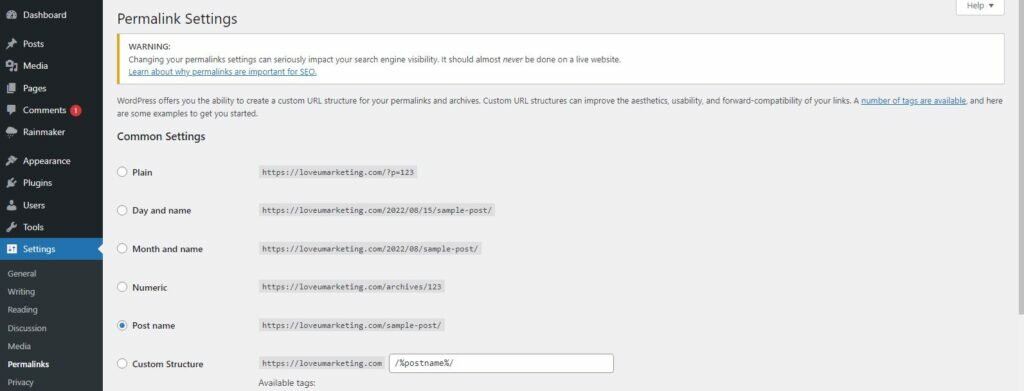Viewport: 1024px width, 391px height.
Task: Open the Comments speech bubble icon
Action: [x=11, y=110]
